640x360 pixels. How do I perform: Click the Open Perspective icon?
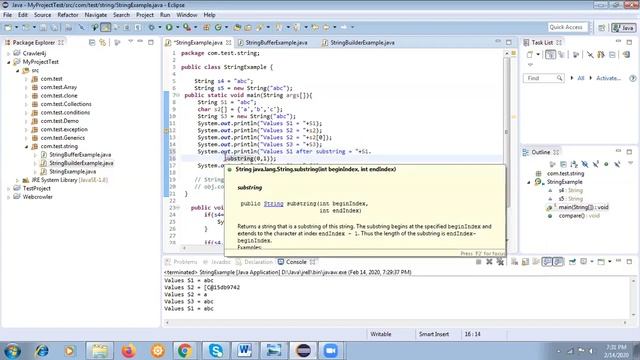coord(602,27)
